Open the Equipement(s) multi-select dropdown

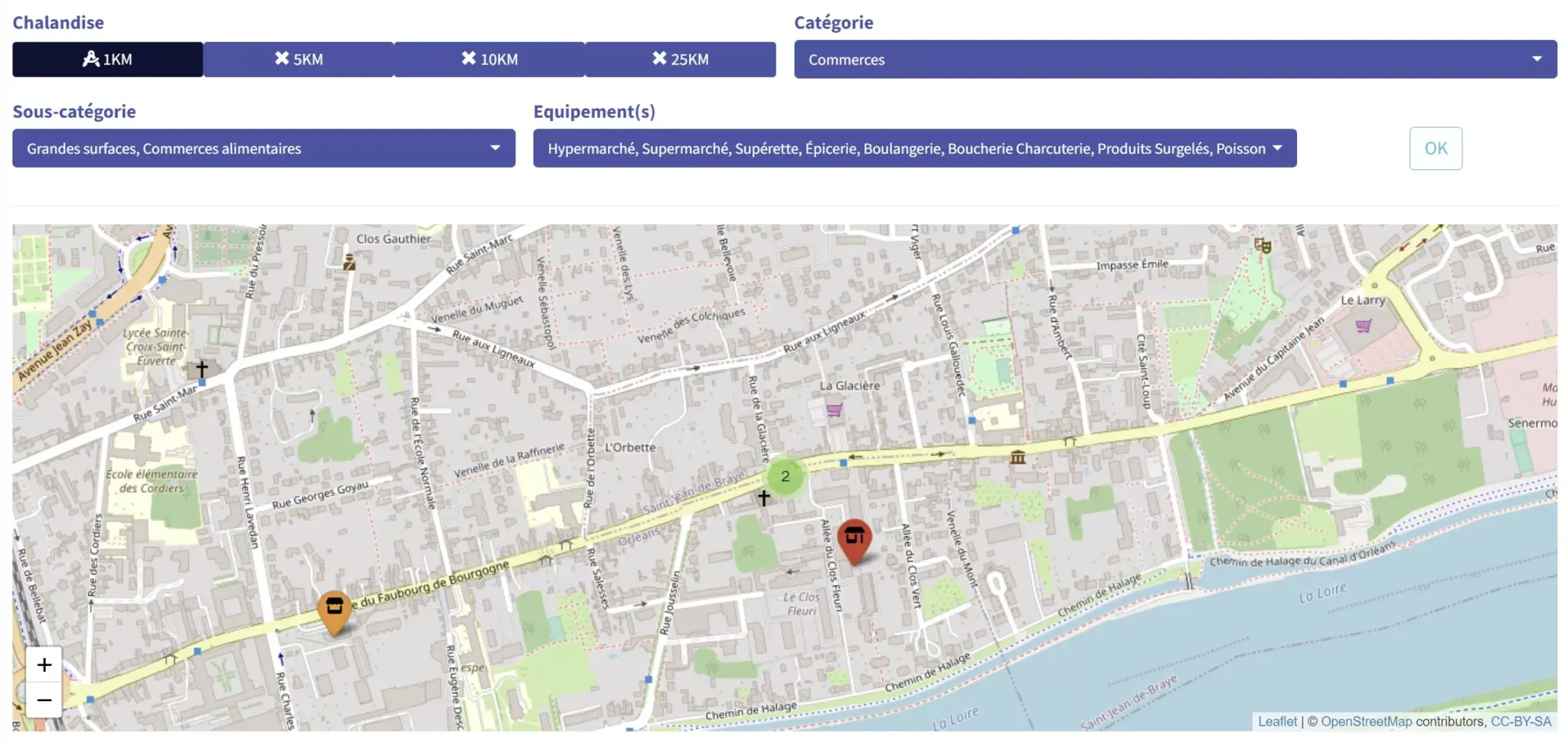[914, 148]
